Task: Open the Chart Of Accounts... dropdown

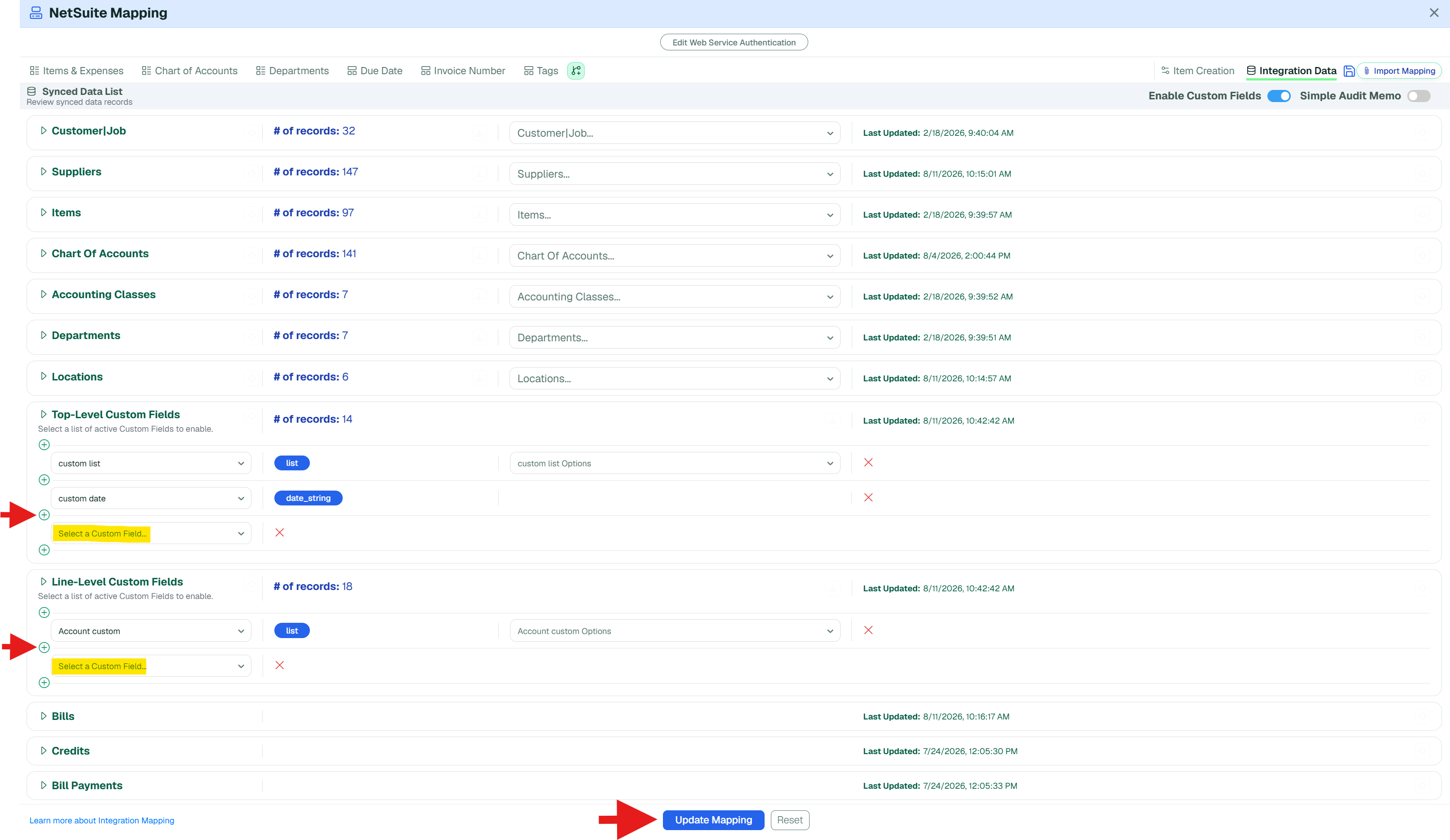Action: coord(674,255)
